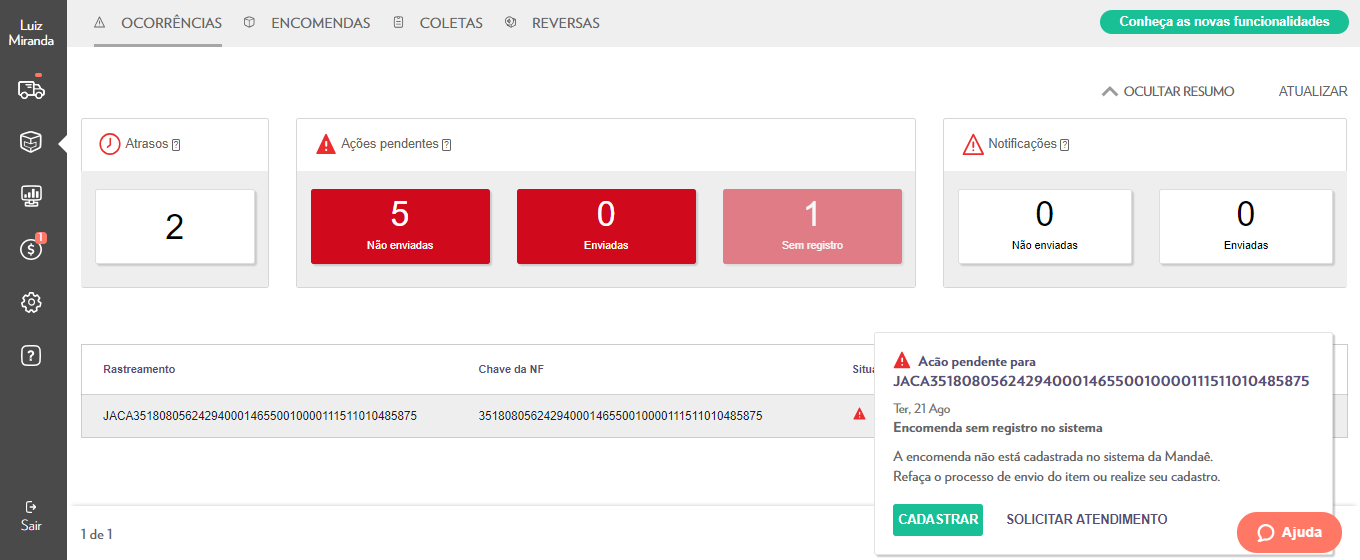Image resolution: width=1360 pixels, height=560 pixels.
Task: Click the help icon next to Atrasos
Action: [x=176, y=145]
